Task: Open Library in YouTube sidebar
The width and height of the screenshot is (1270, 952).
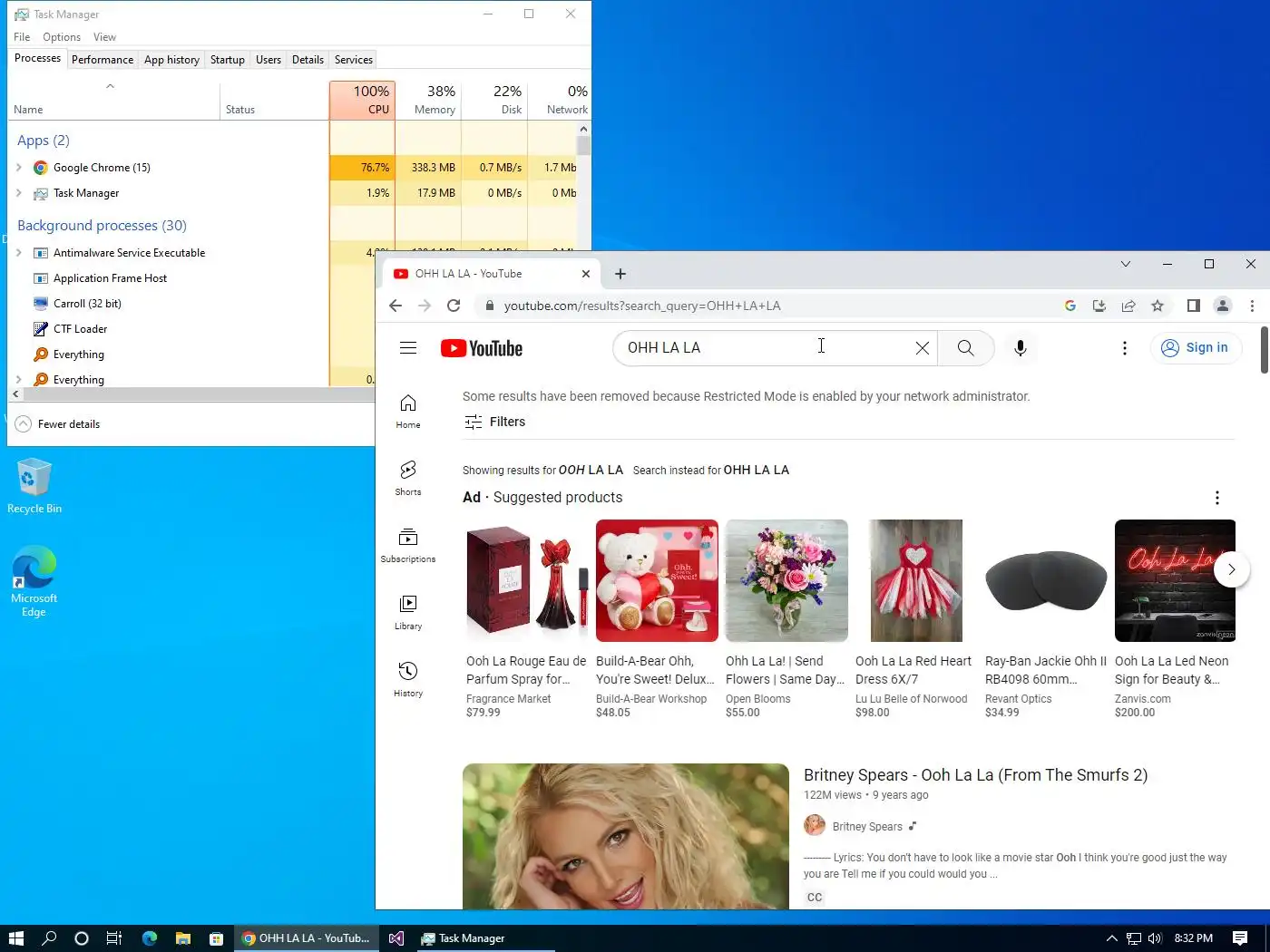Action: tap(408, 613)
